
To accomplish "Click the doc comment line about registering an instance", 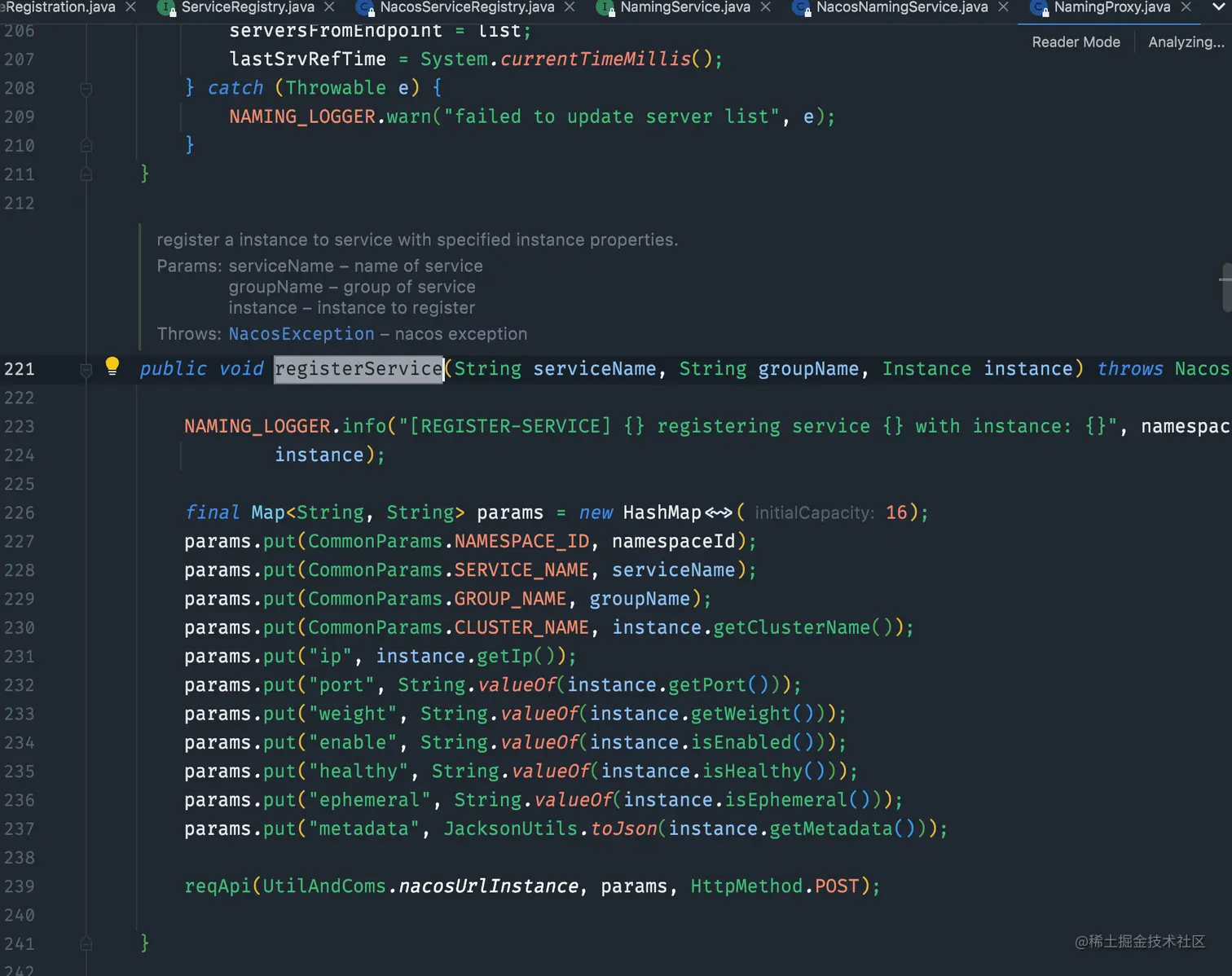I will [x=417, y=240].
